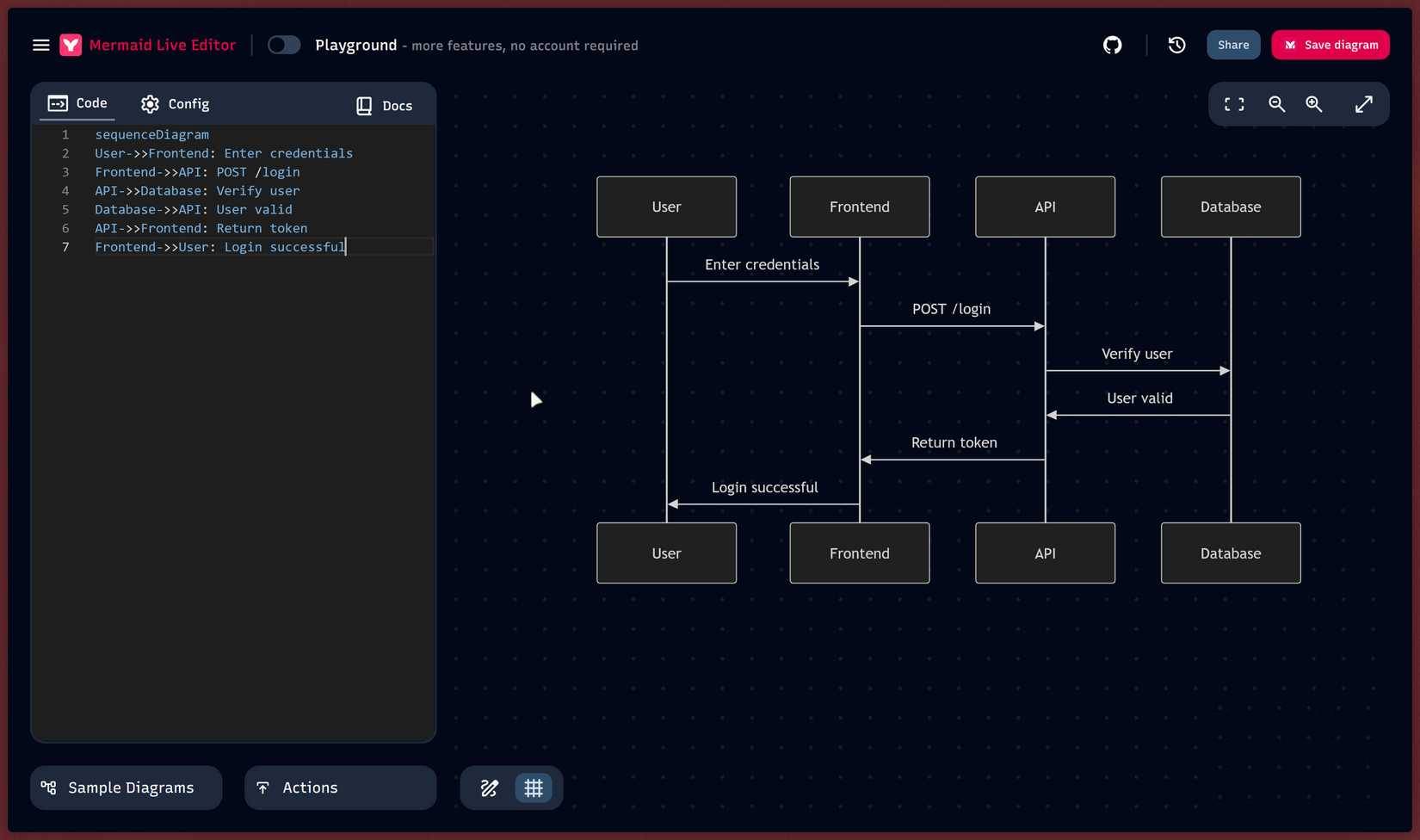Select the bottom API participant box
Image resolution: width=1420 pixels, height=840 pixels.
(x=1046, y=553)
